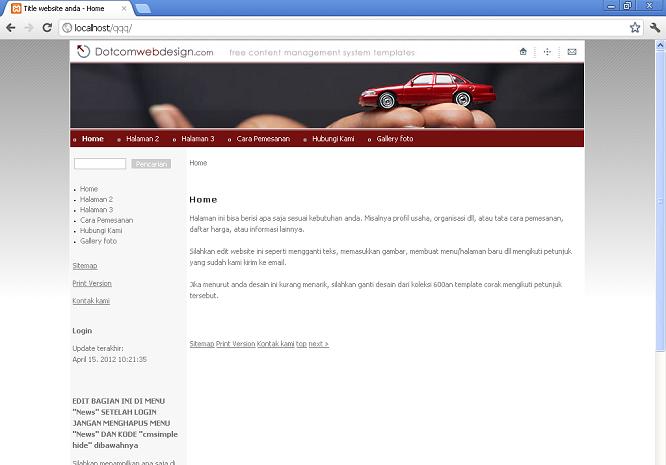Restore down the browser window
Image resolution: width=666 pixels, height=465 pixels.
point(627,6)
